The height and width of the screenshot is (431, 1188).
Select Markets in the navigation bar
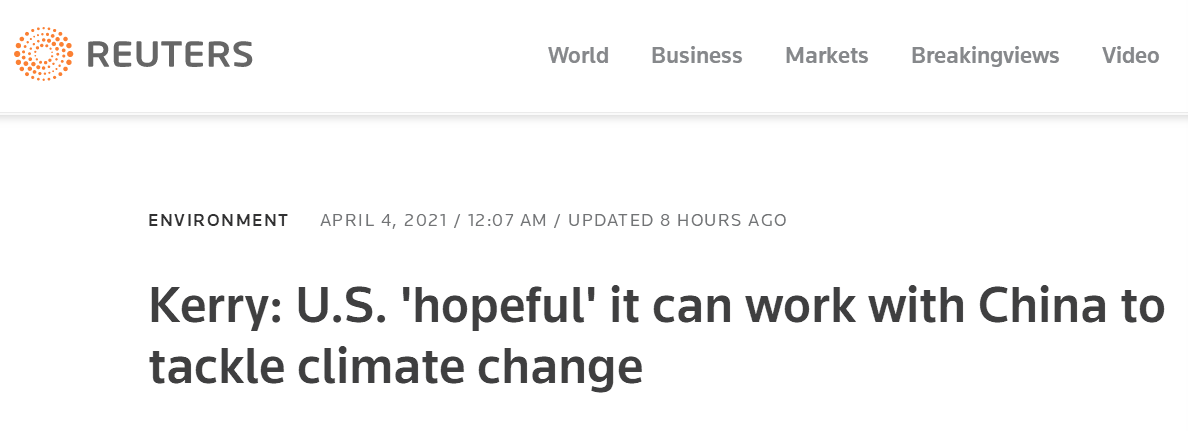[x=826, y=56]
